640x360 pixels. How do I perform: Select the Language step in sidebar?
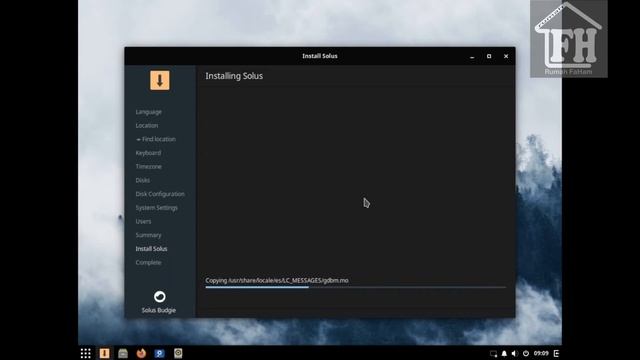pyautogui.click(x=149, y=112)
